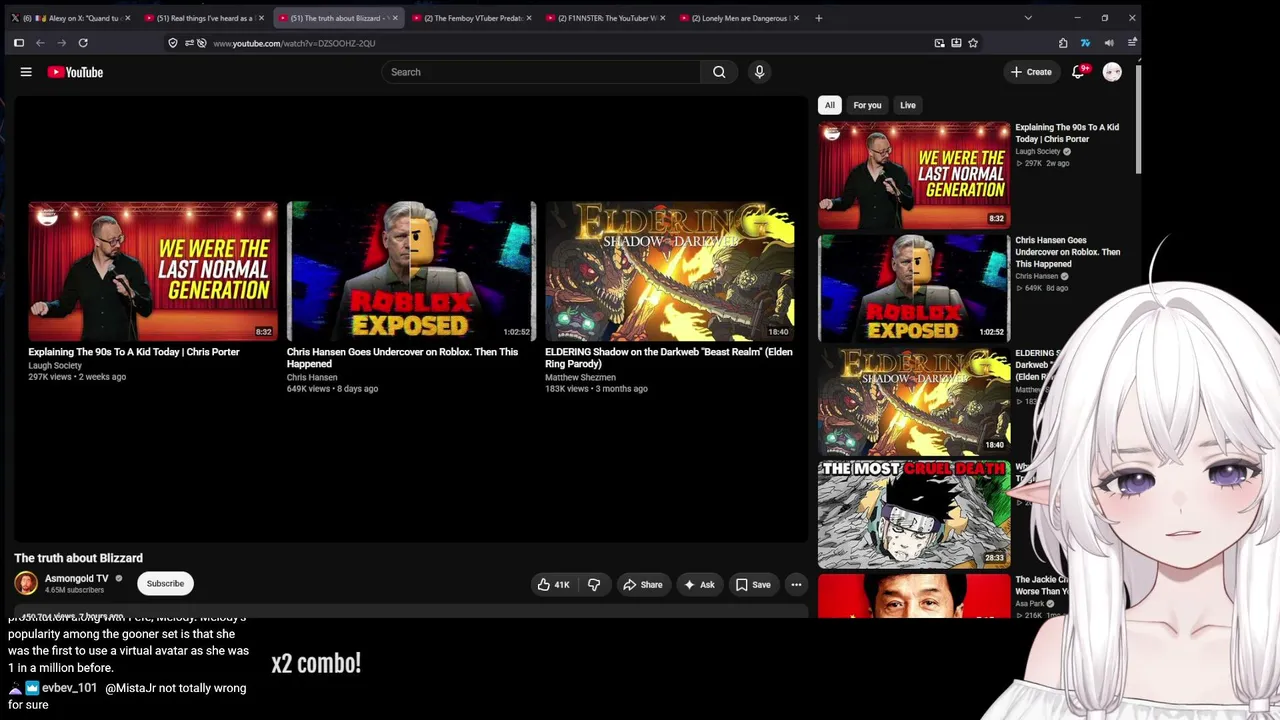
Task: Close the 'Lonely Men are Dangerous' tab
Action: (x=796, y=18)
